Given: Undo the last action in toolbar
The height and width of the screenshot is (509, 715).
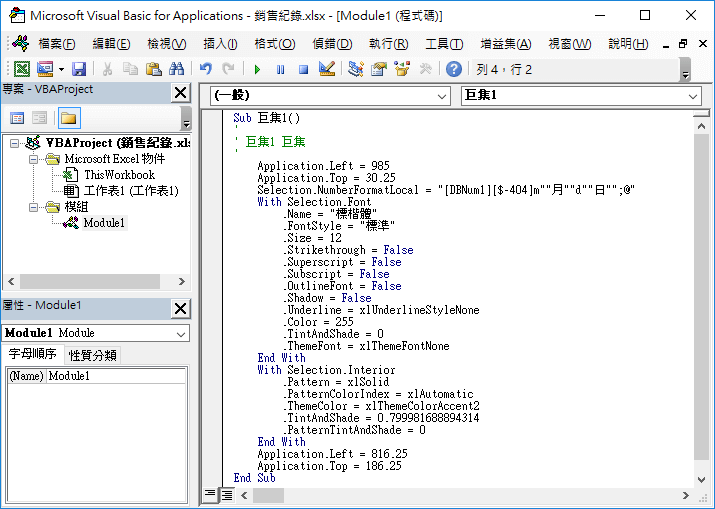Looking at the screenshot, I should tap(206, 69).
